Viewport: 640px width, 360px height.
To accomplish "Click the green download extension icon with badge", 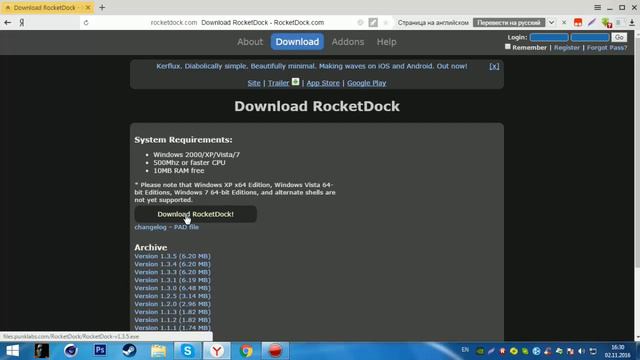I will (606, 23).
